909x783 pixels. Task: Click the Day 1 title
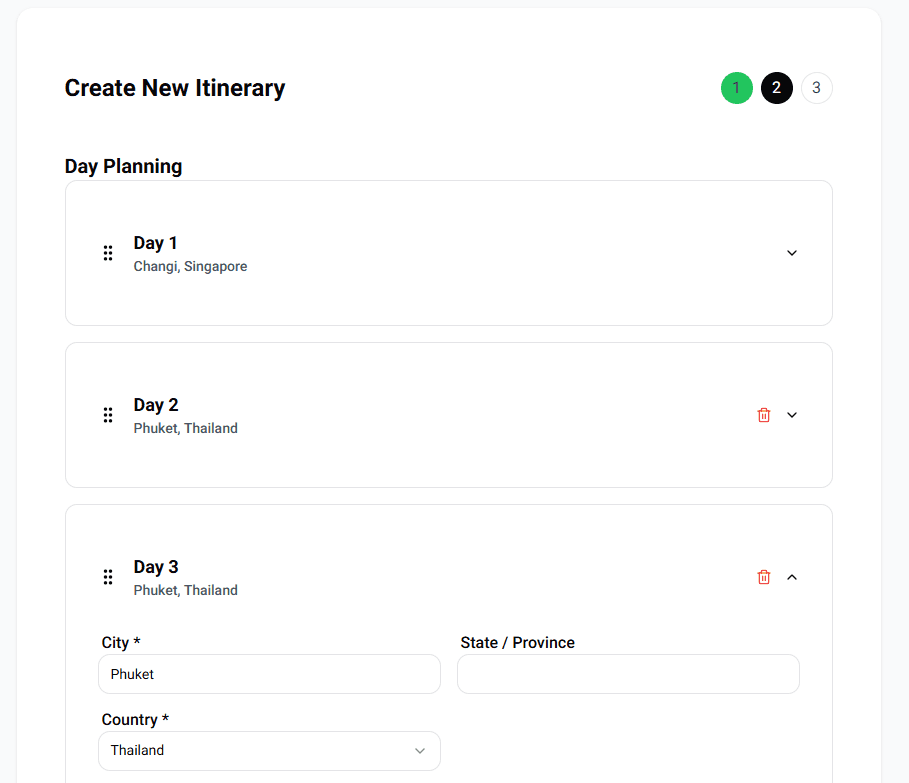[x=155, y=243]
